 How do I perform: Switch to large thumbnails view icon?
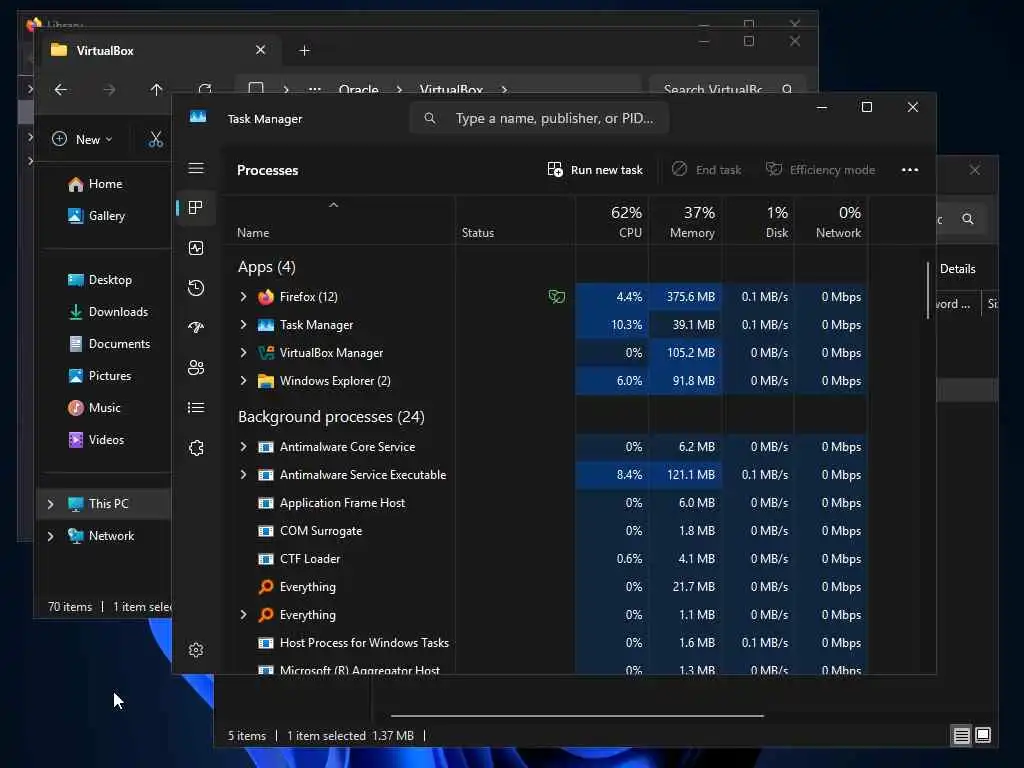click(x=983, y=736)
